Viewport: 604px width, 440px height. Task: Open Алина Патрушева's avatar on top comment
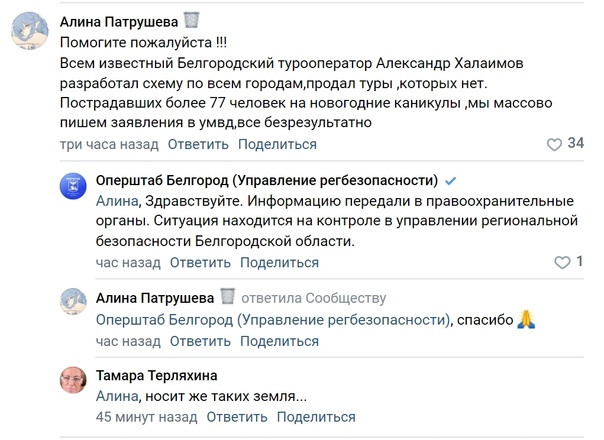(30, 31)
